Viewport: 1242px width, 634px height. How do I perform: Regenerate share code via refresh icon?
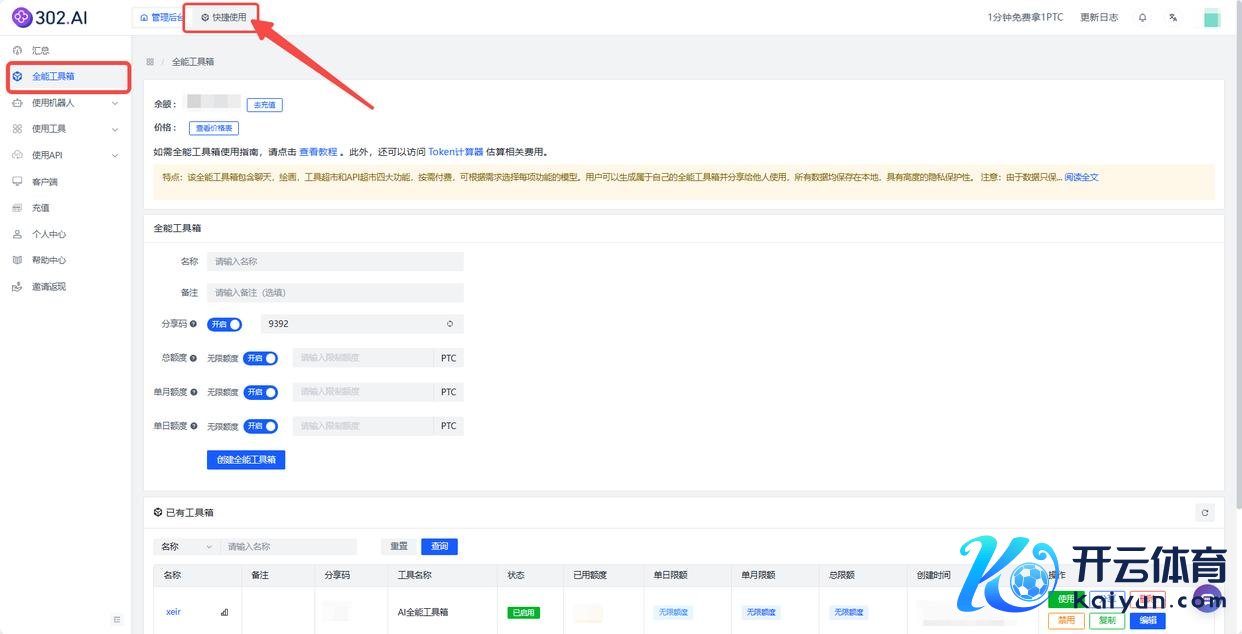coord(450,324)
